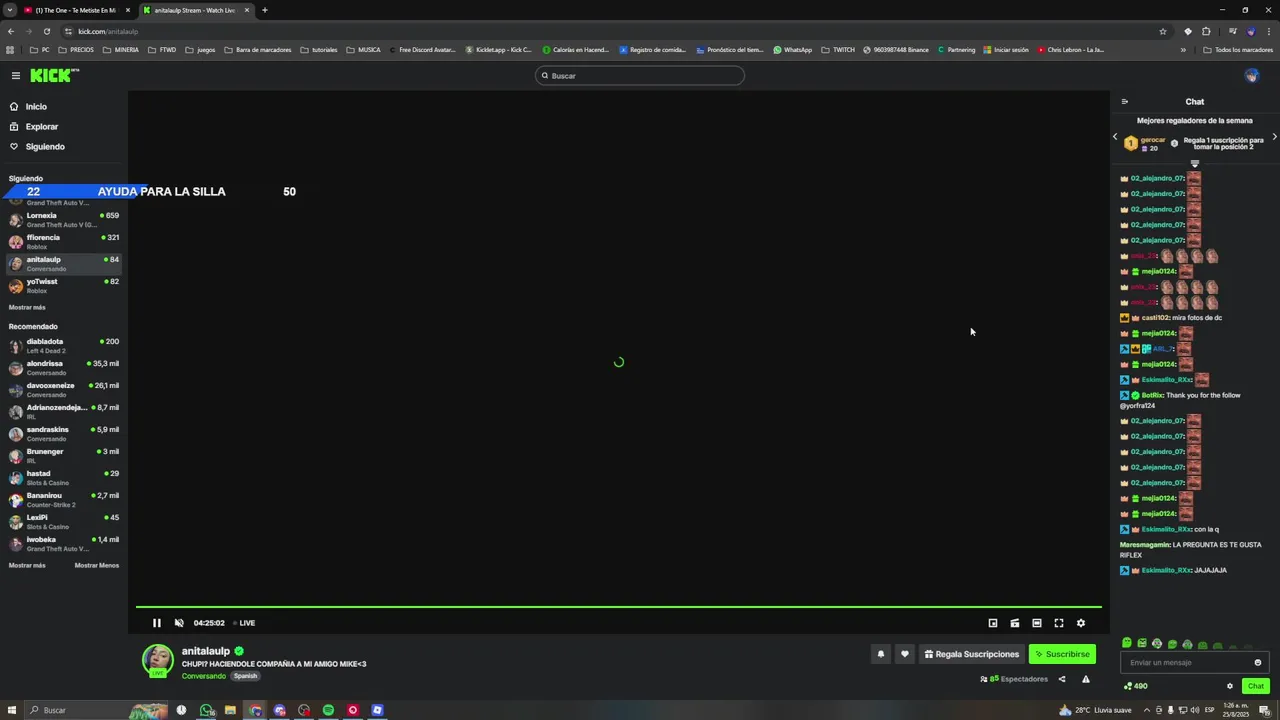Pause the live stream playback

[157, 623]
